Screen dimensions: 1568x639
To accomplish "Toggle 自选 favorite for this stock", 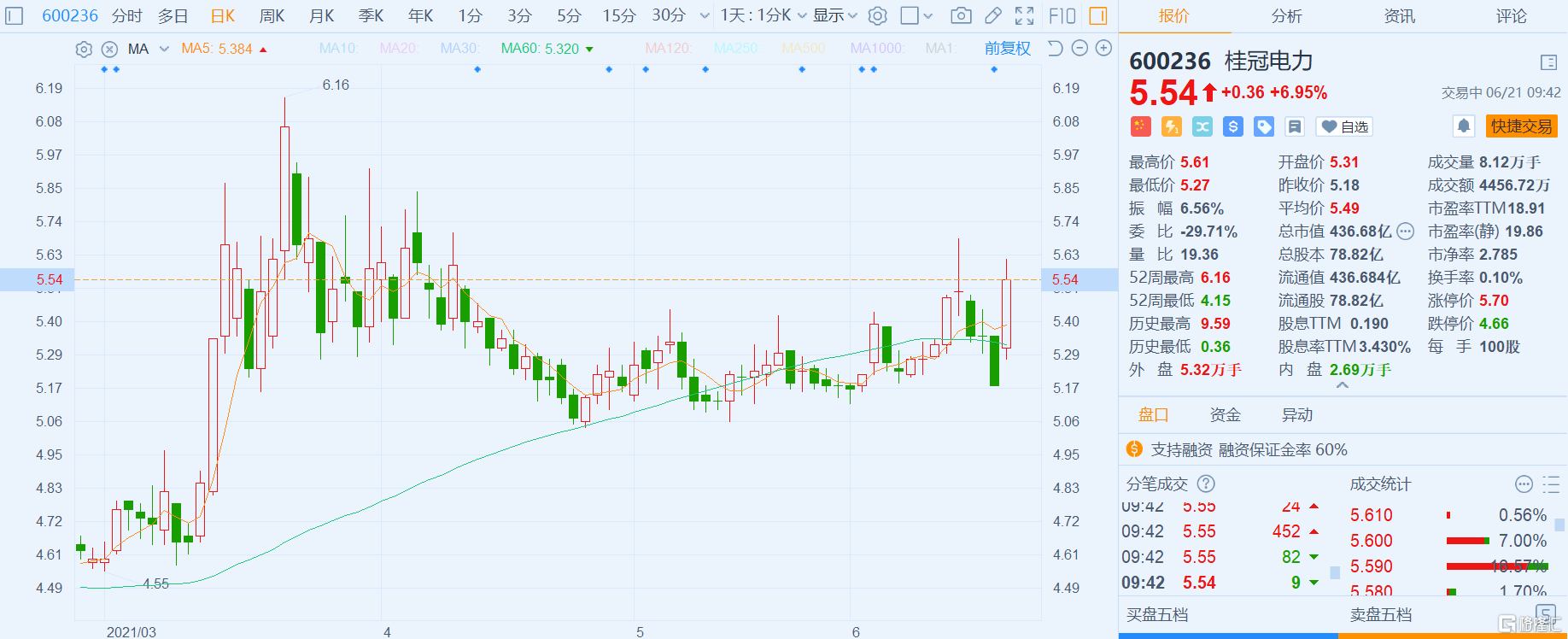I will click(1344, 126).
